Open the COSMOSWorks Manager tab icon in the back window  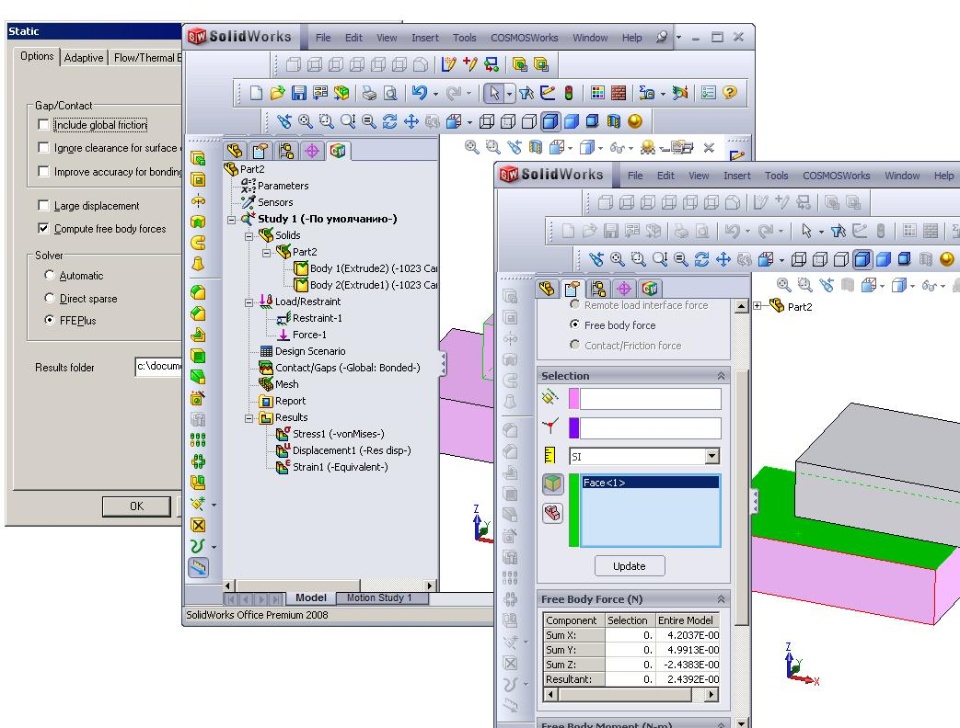[337, 150]
